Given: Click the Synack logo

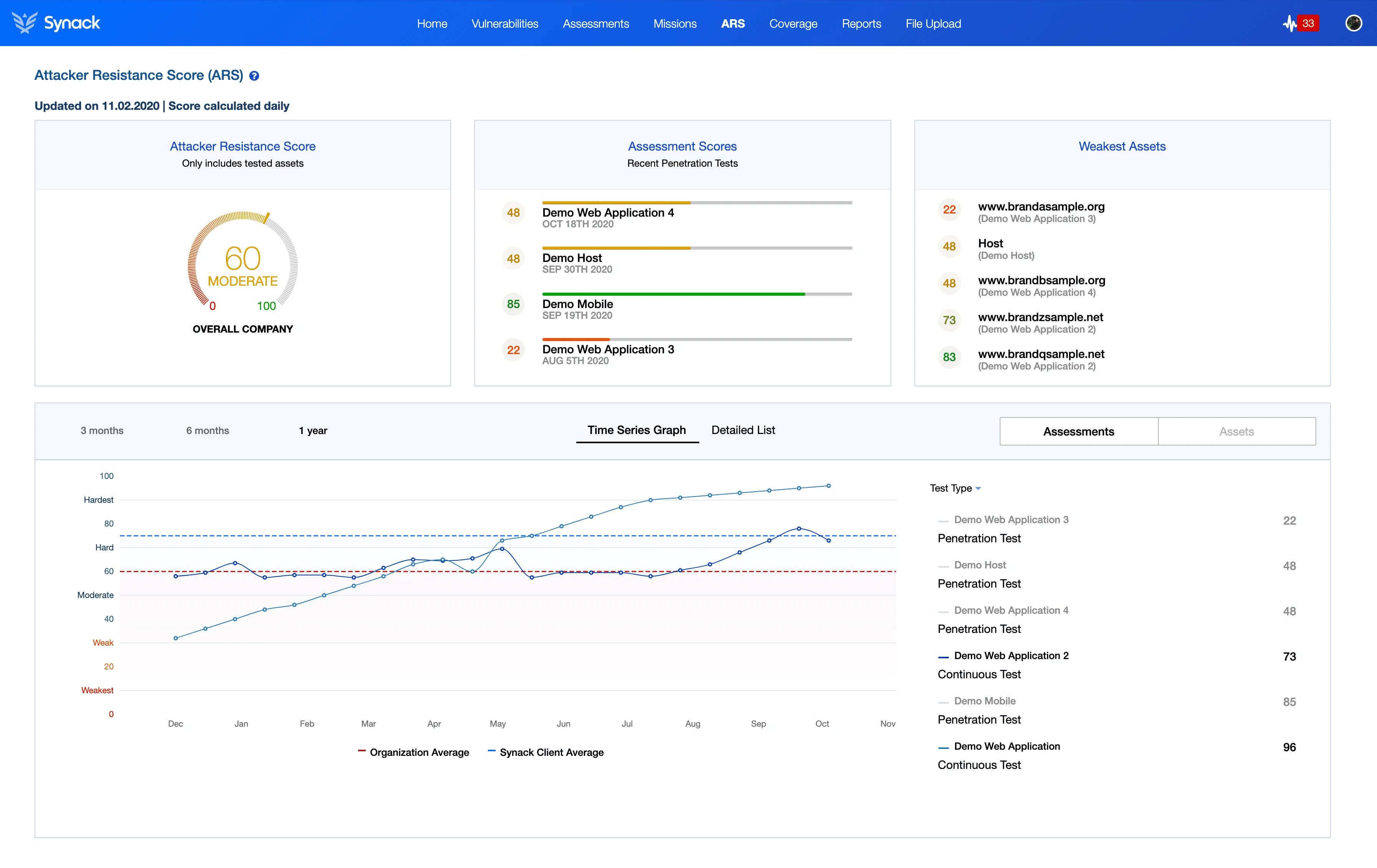Looking at the screenshot, I should 56,23.
